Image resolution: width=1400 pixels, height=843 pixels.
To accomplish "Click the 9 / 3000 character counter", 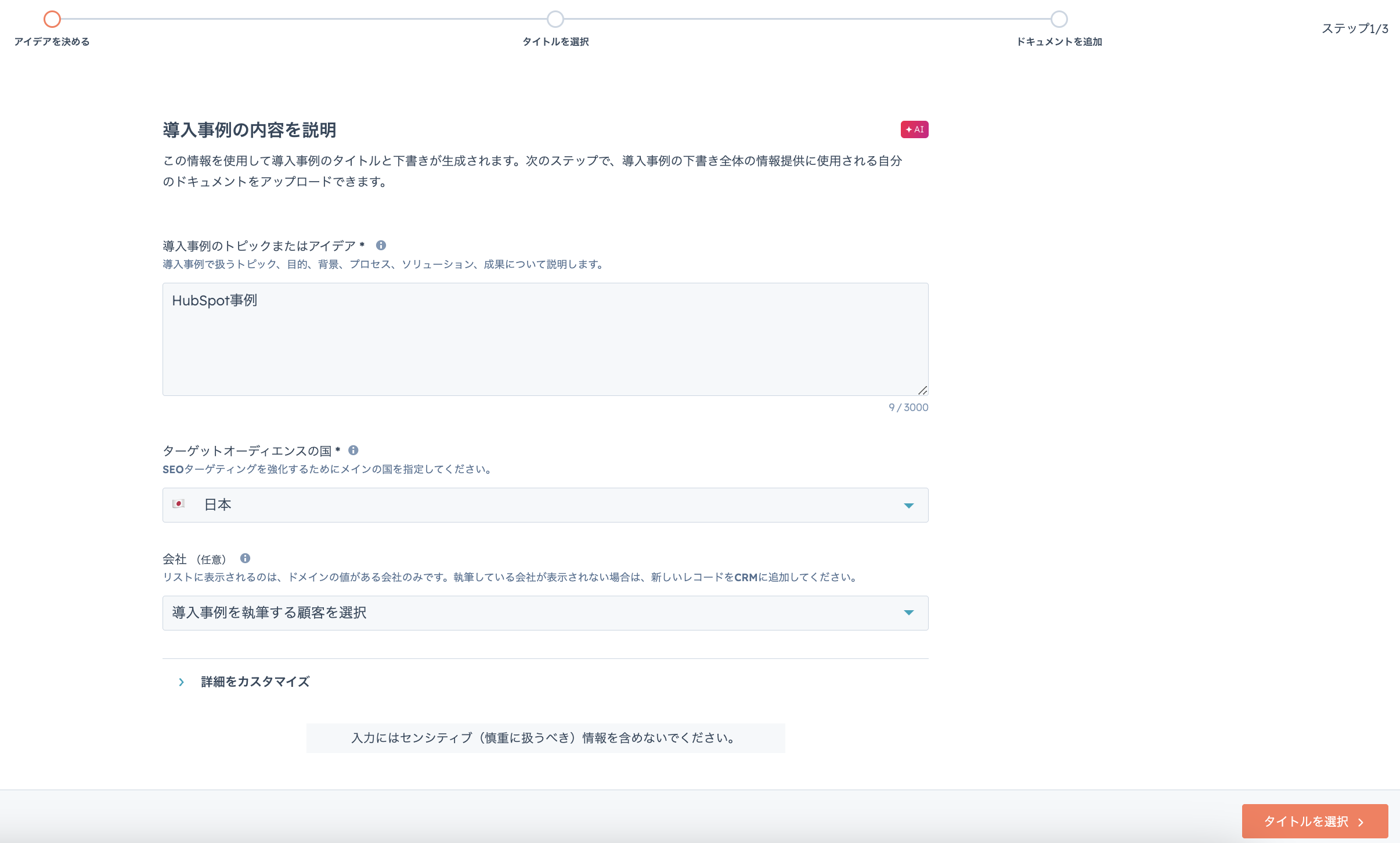I will (908, 408).
